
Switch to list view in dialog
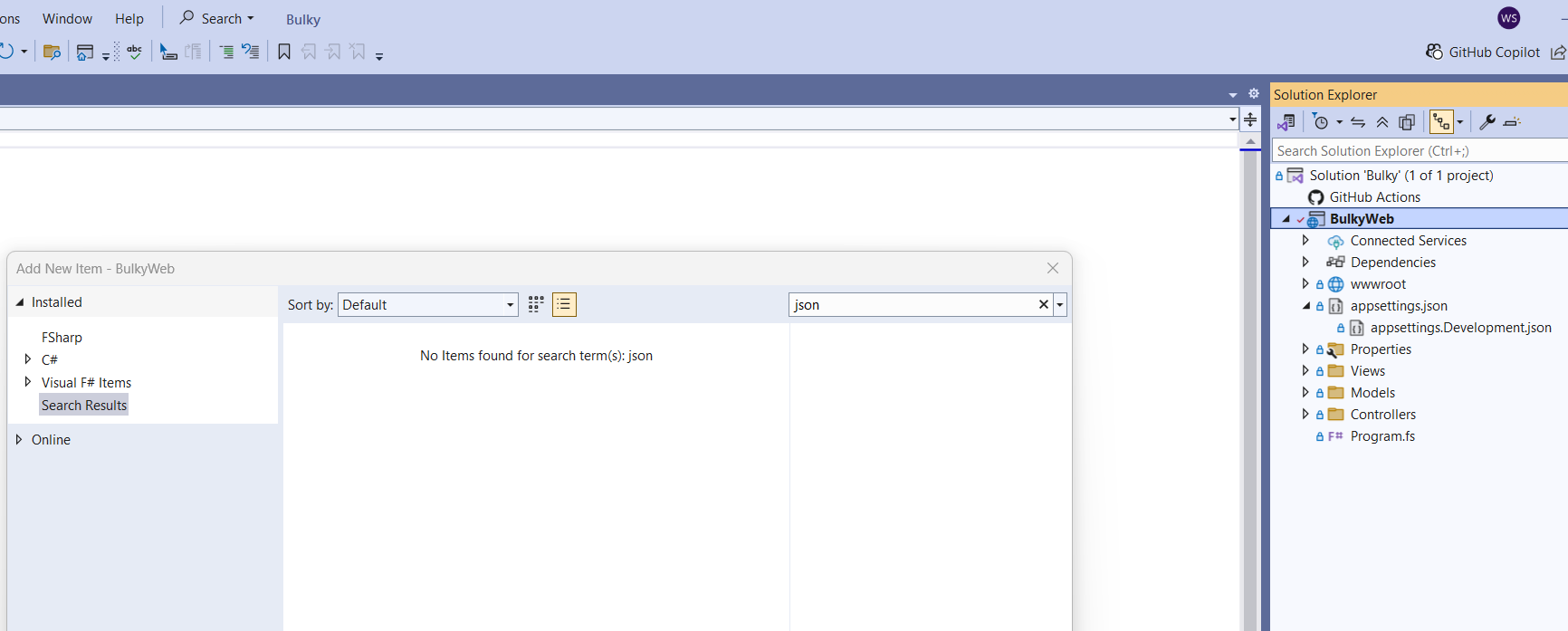pos(564,304)
